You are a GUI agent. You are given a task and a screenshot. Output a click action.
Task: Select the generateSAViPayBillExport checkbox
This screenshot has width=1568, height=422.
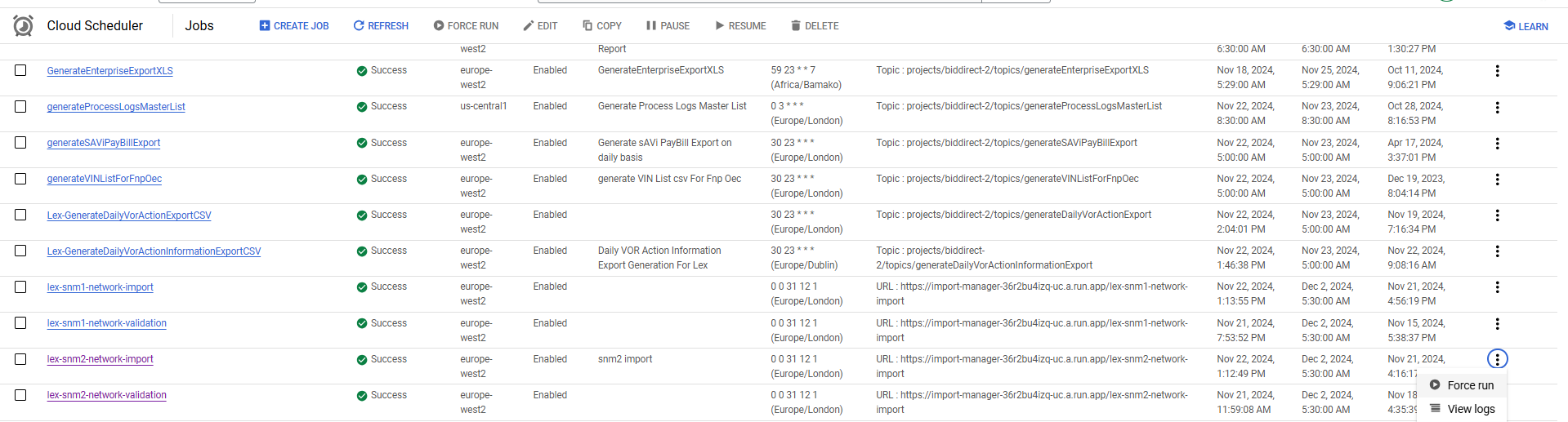[x=20, y=142]
